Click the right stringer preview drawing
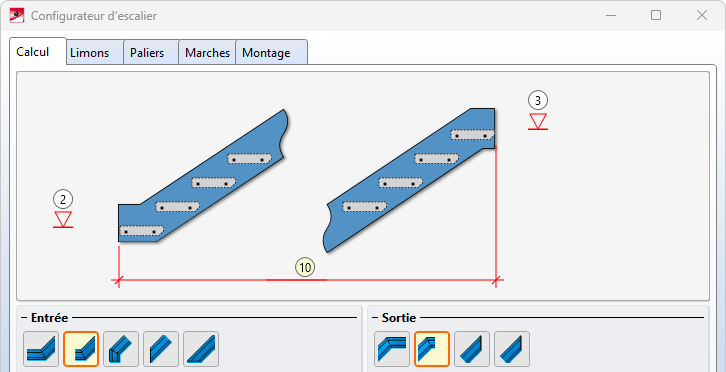This screenshot has height=372, width=726. pos(408,180)
